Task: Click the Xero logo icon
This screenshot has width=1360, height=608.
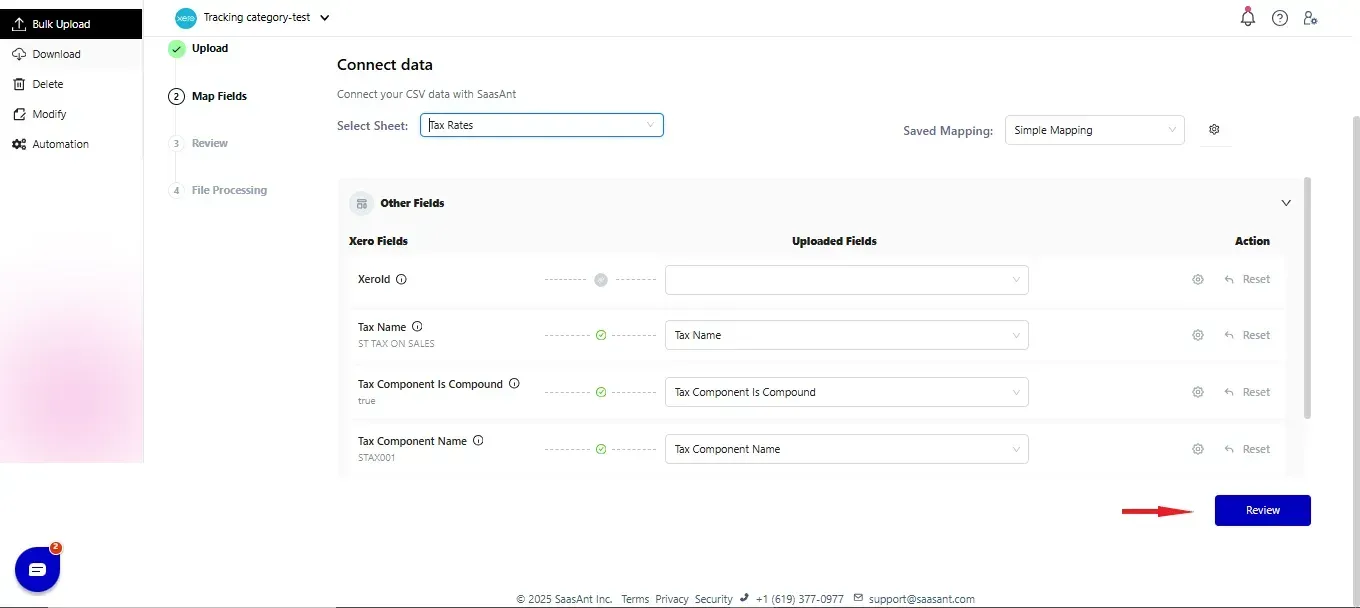Action: tap(186, 17)
